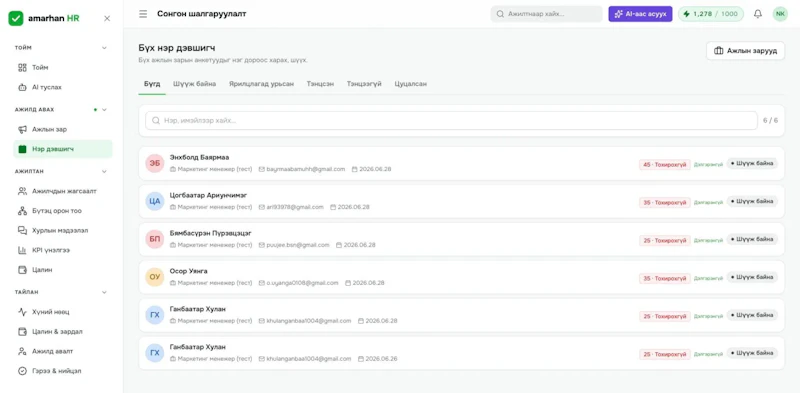Screen dimensions: 800x393
Task: Open status dropdown for Цогбаатар Ариунчимэг
Action: pos(752,202)
